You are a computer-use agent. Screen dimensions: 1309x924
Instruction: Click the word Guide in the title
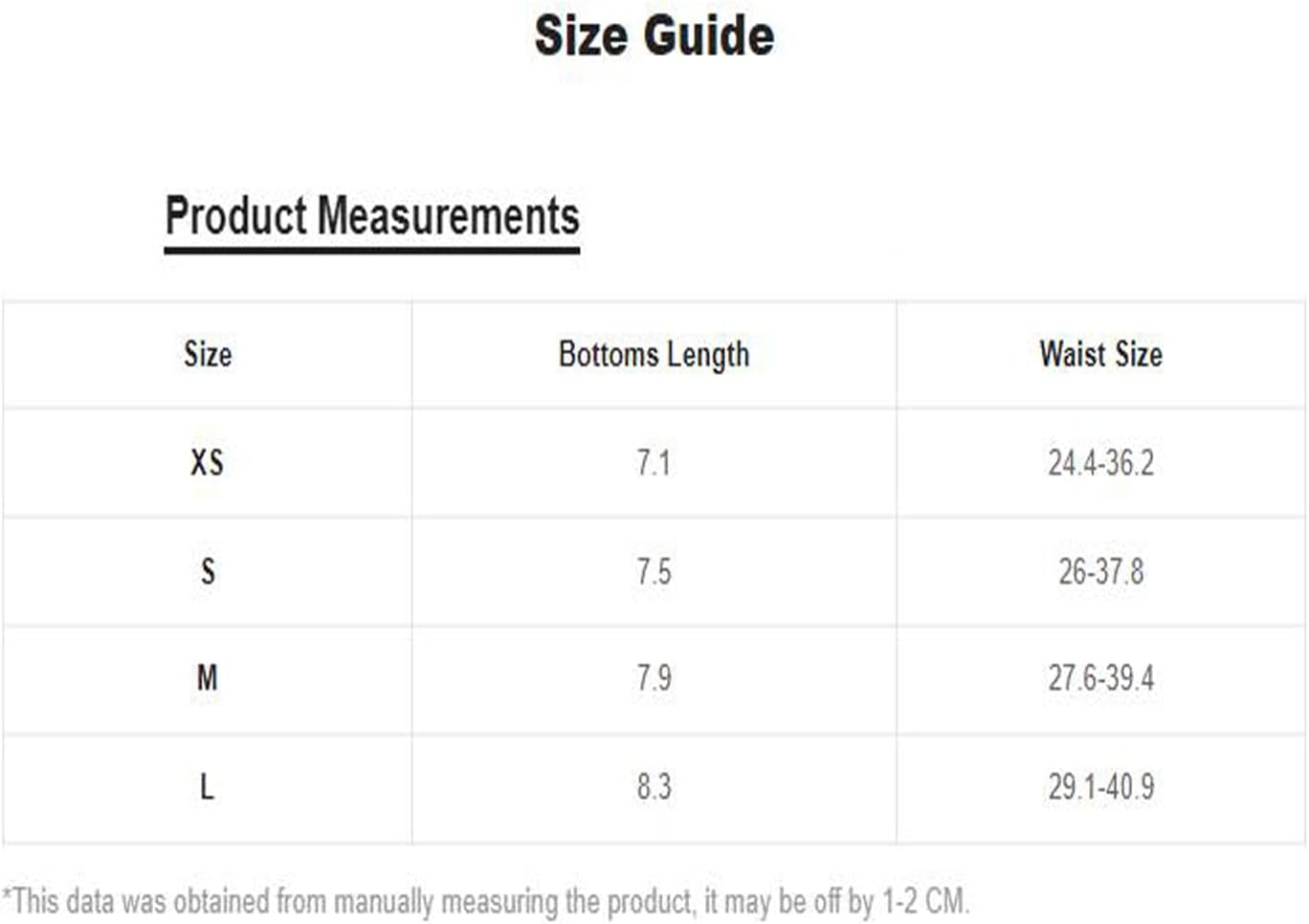click(709, 36)
